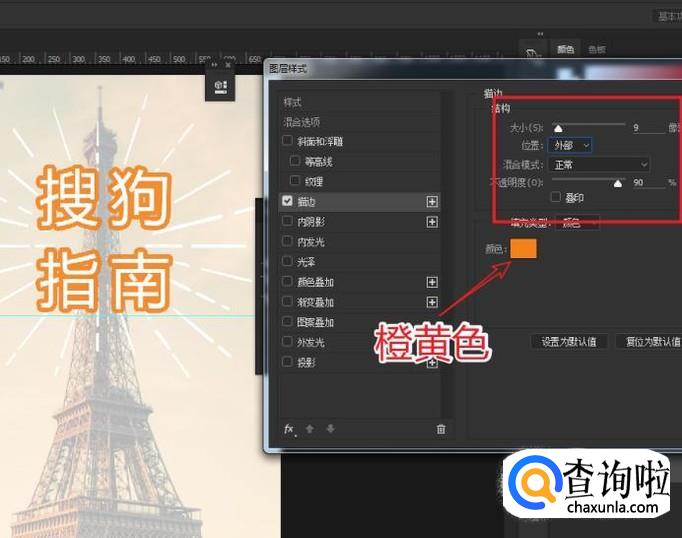Select 混合选项 in the styles list
Screen dimensions: 682x538
tap(301, 122)
